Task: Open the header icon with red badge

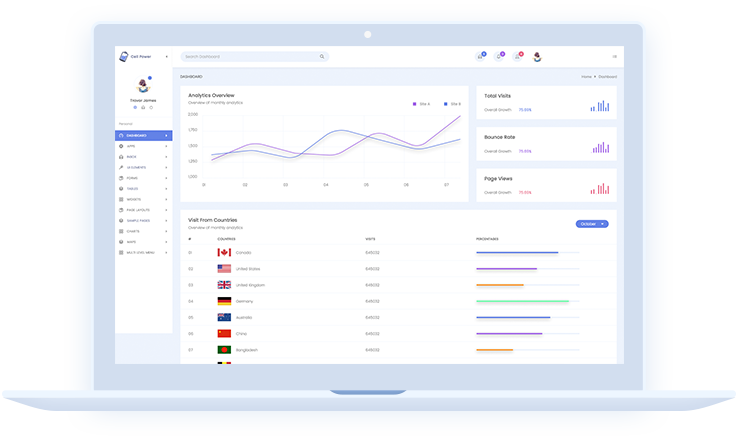Action: point(517,57)
